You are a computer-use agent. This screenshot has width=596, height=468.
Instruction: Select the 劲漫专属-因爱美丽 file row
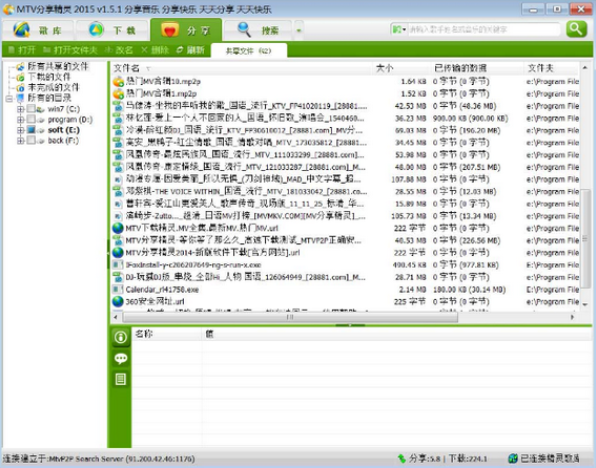pyautogui.click(x=345, y=179)
